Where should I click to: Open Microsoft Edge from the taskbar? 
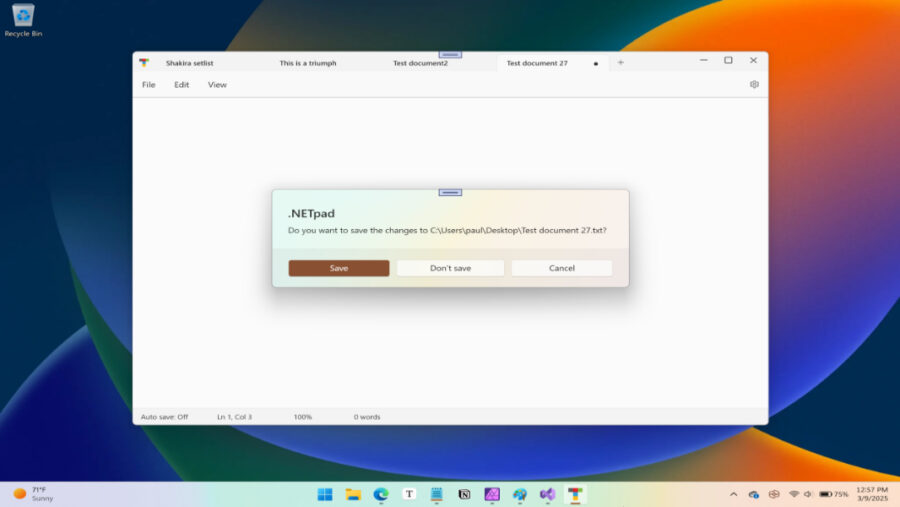click(381, 494)
